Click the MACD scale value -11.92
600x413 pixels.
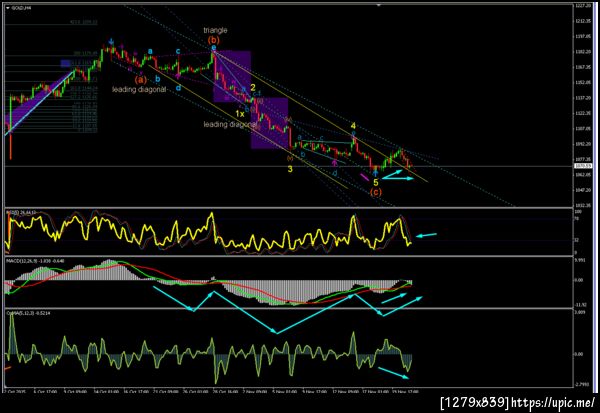point(580,305)
